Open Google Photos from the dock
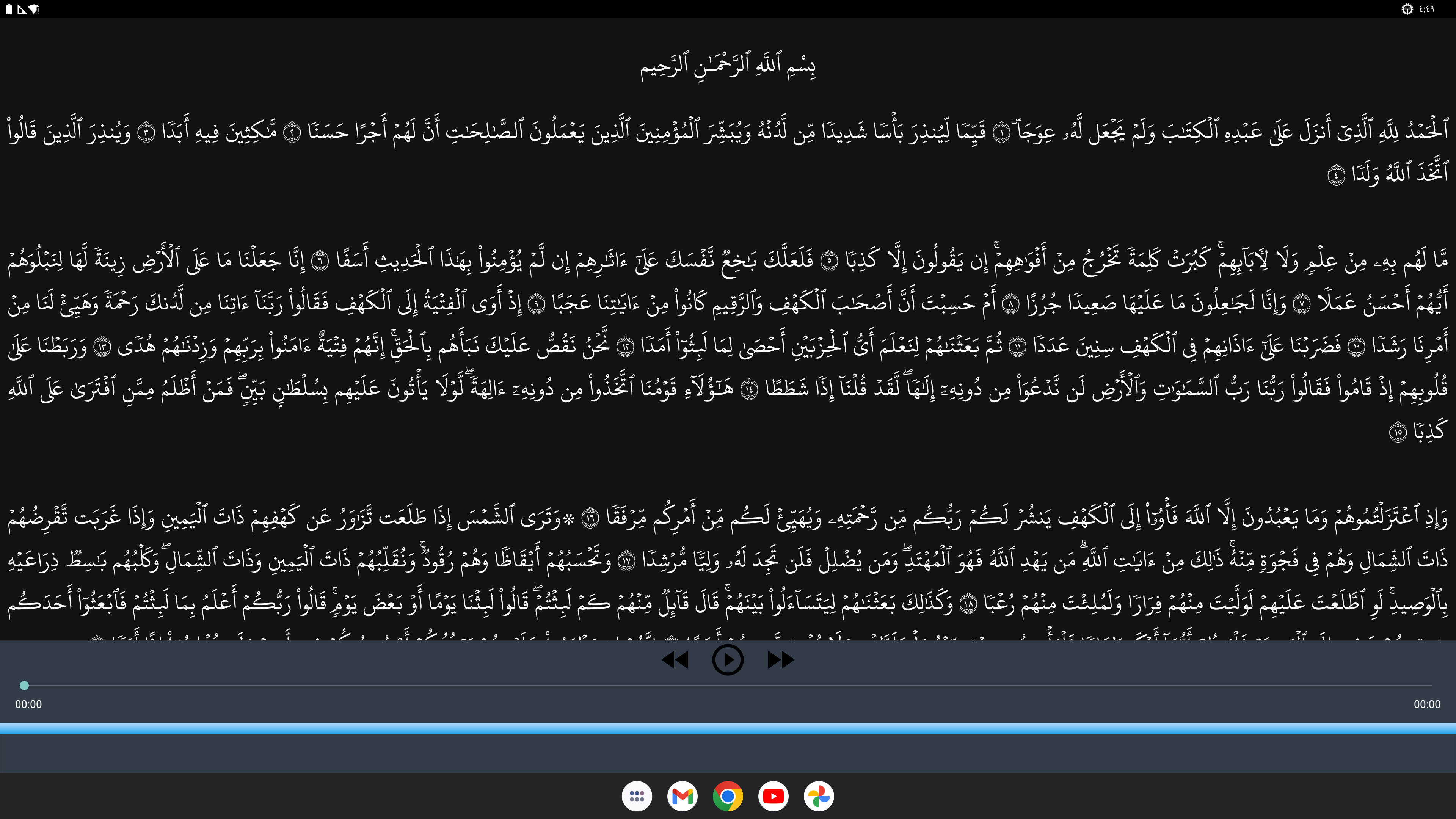 (x=819, y=796)
